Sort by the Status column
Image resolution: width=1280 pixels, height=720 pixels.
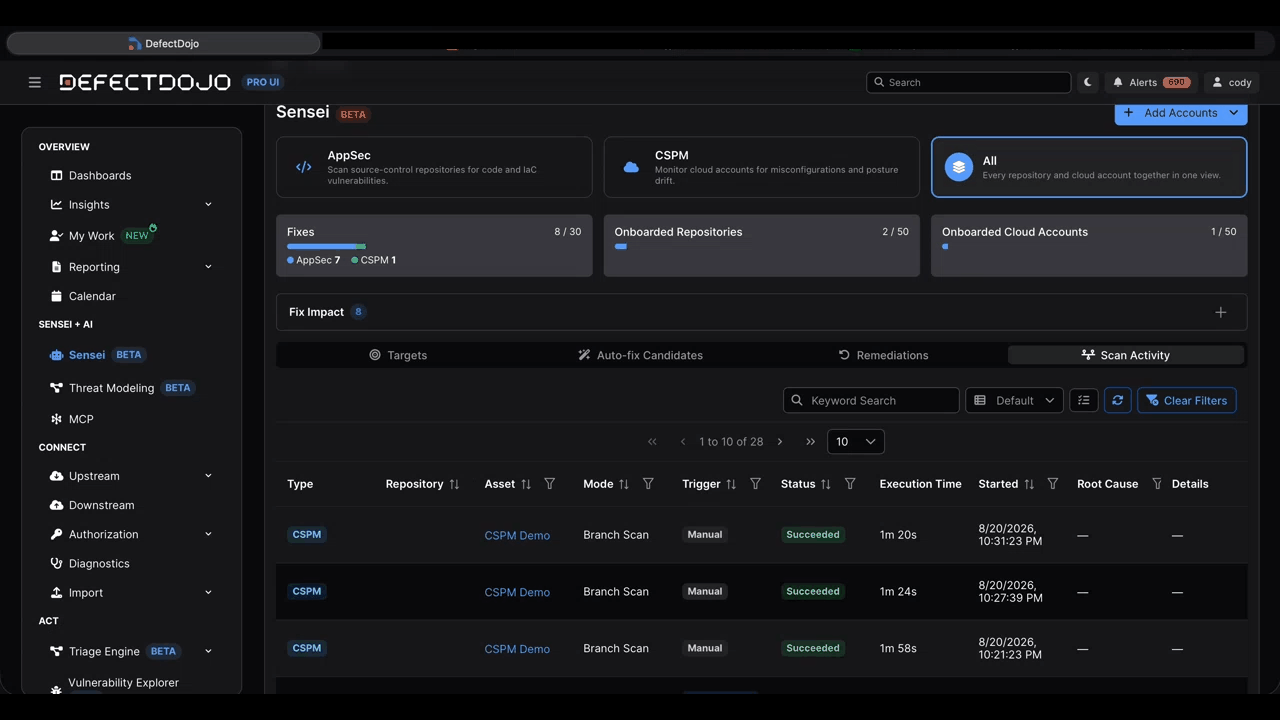pos(826,484)
